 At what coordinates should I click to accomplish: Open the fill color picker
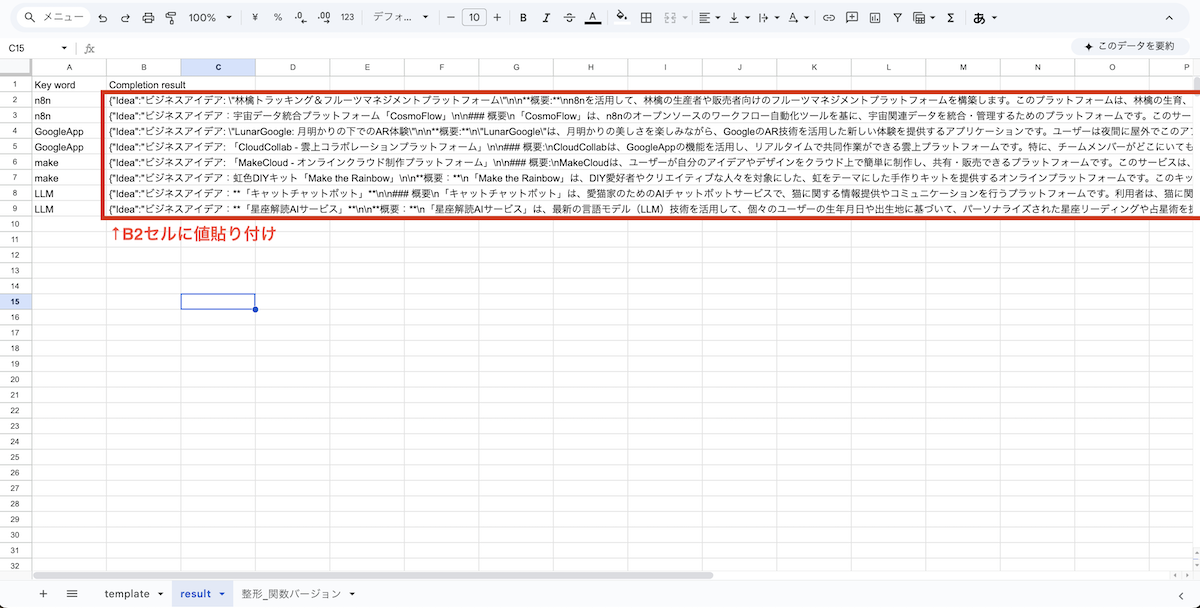pos(621,18)
